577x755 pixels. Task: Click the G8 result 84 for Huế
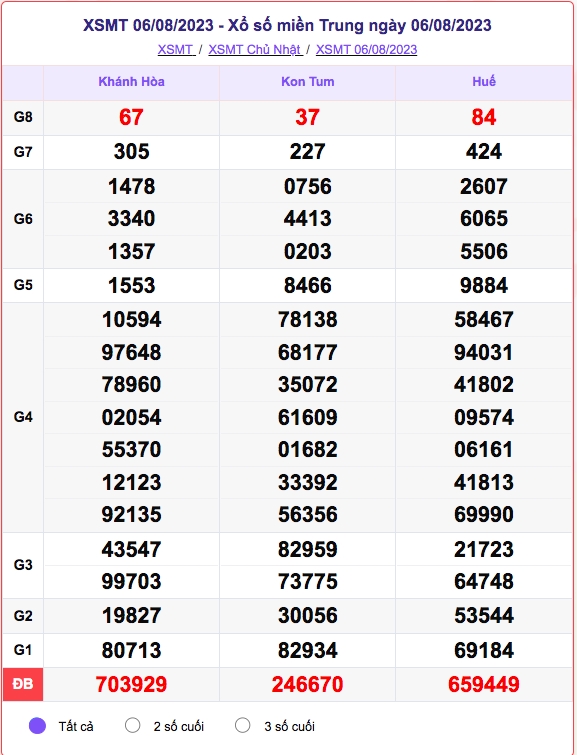(x=484, y=117)
